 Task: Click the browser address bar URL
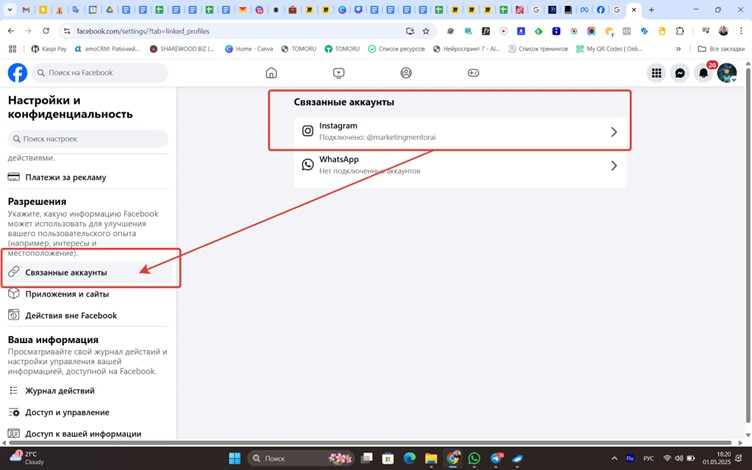click(143, 31)
